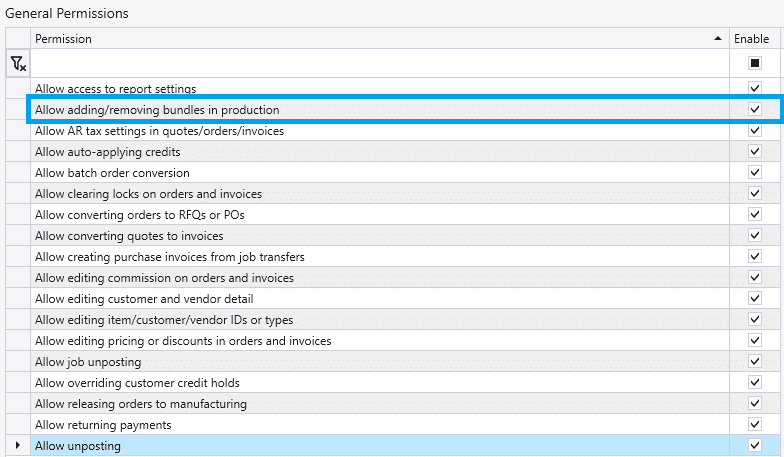The height and width of the screenshot is (457, 784).
Task: Uncheck Allow job unposting checkbox
Action: [x=754, y=361]
